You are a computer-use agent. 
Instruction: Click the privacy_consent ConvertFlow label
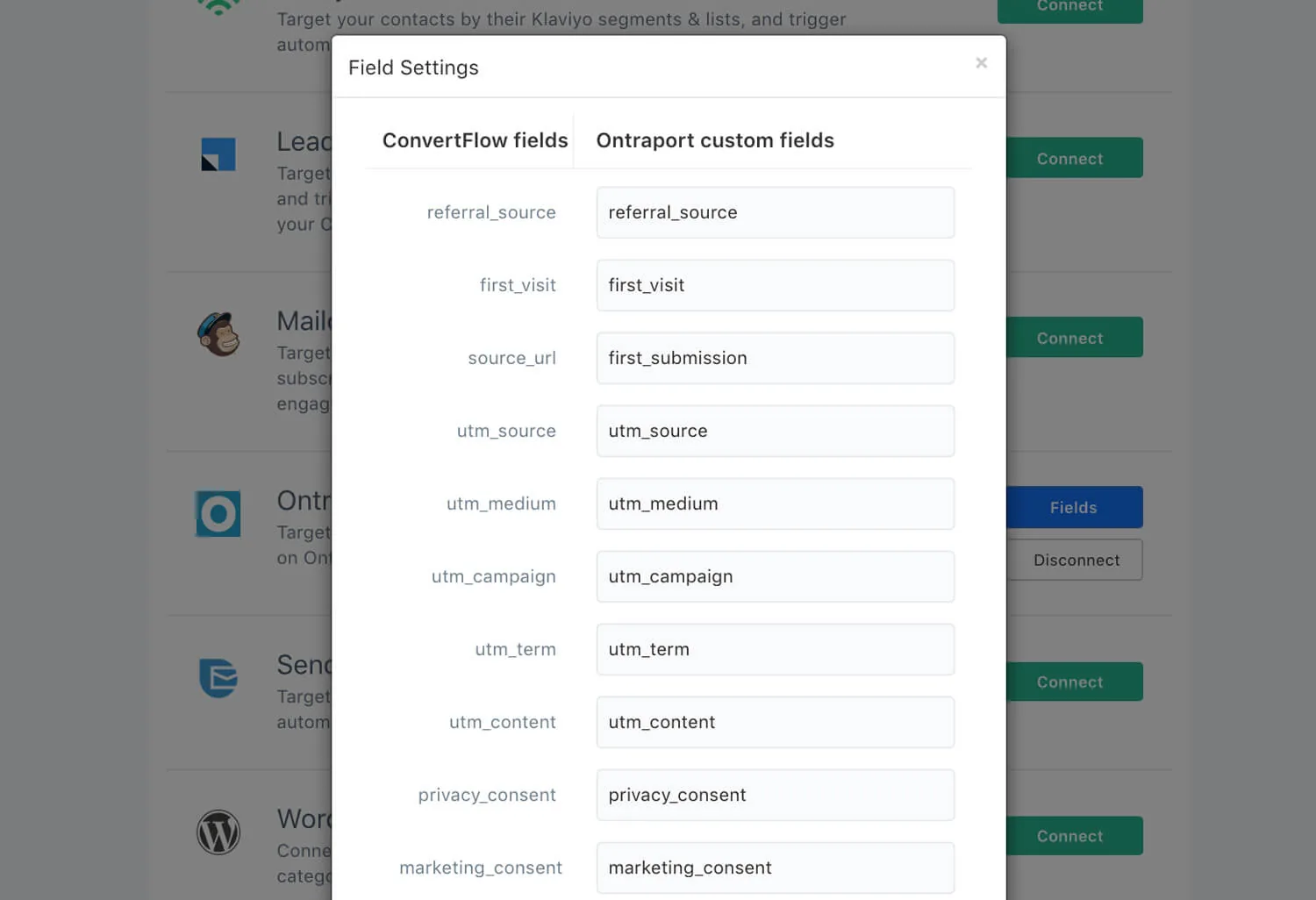[487, 795]
